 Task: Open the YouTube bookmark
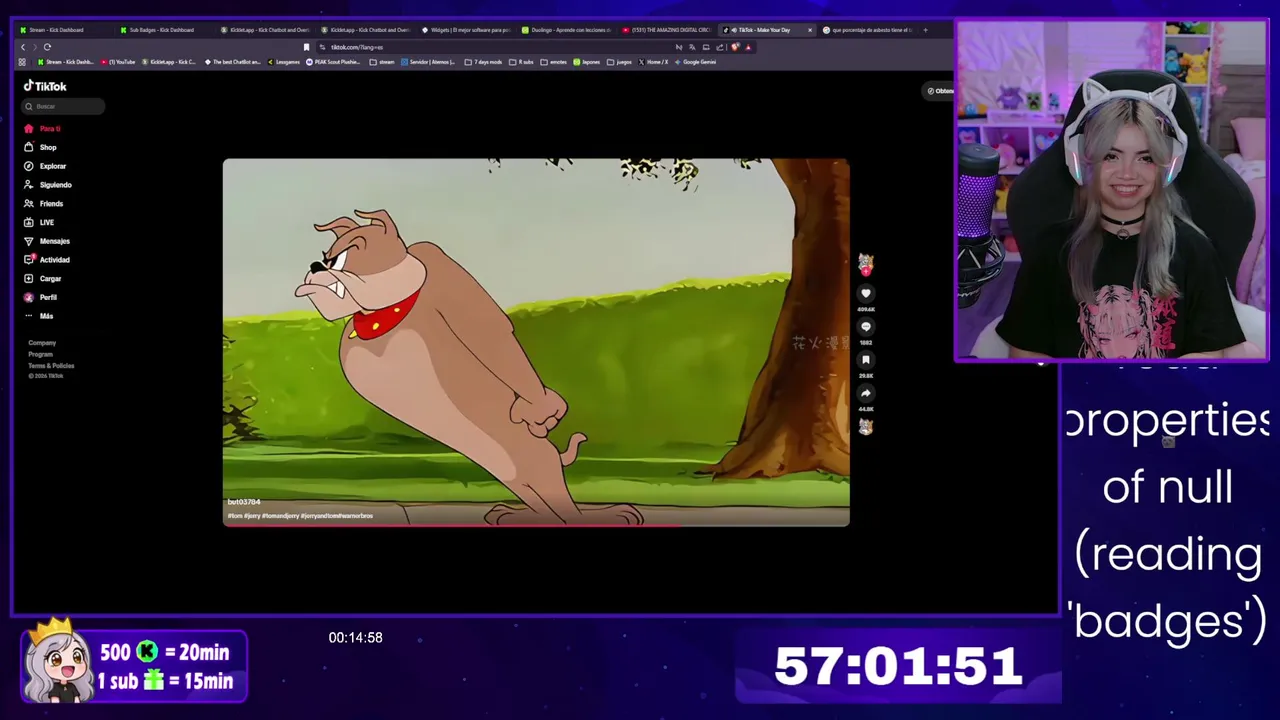click(x=118, y=62)
